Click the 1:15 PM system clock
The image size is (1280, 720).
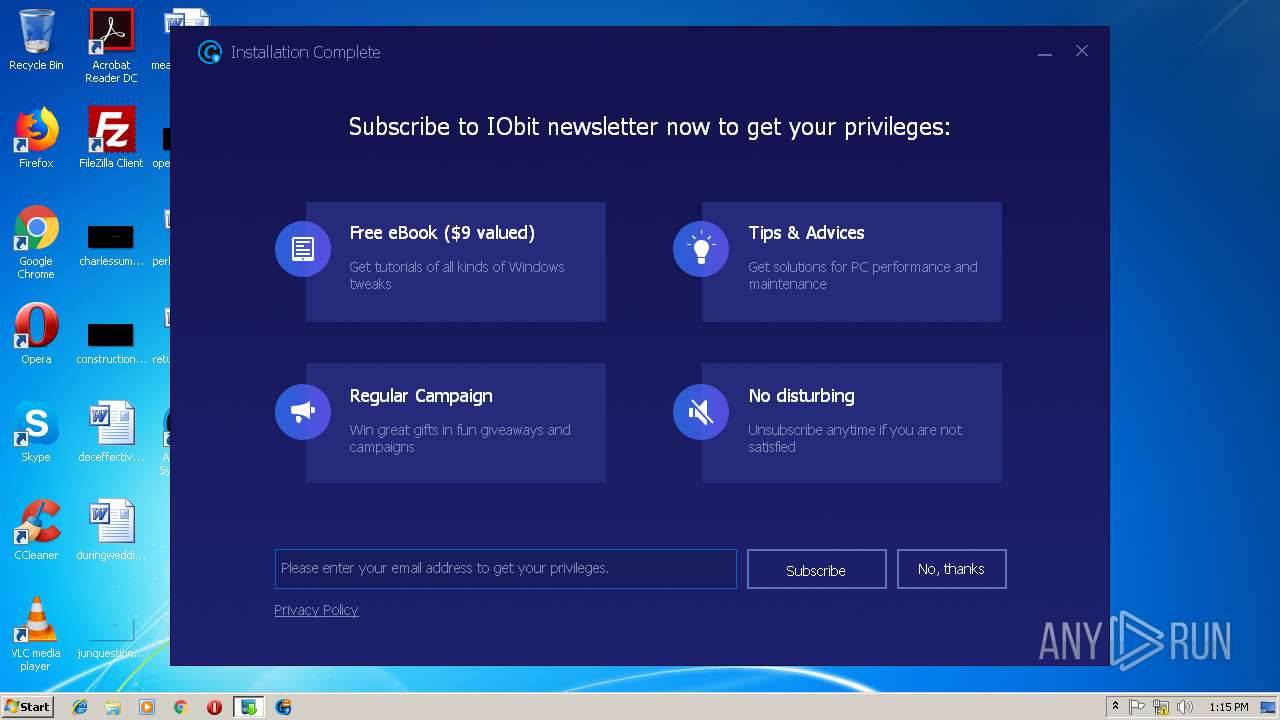[1228, 707]
